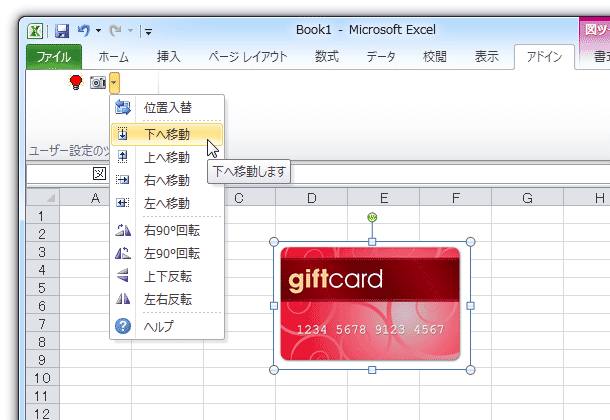610x420 pixels.
Task: Rotate right with 右90°回転
Action: click(167, 231)
